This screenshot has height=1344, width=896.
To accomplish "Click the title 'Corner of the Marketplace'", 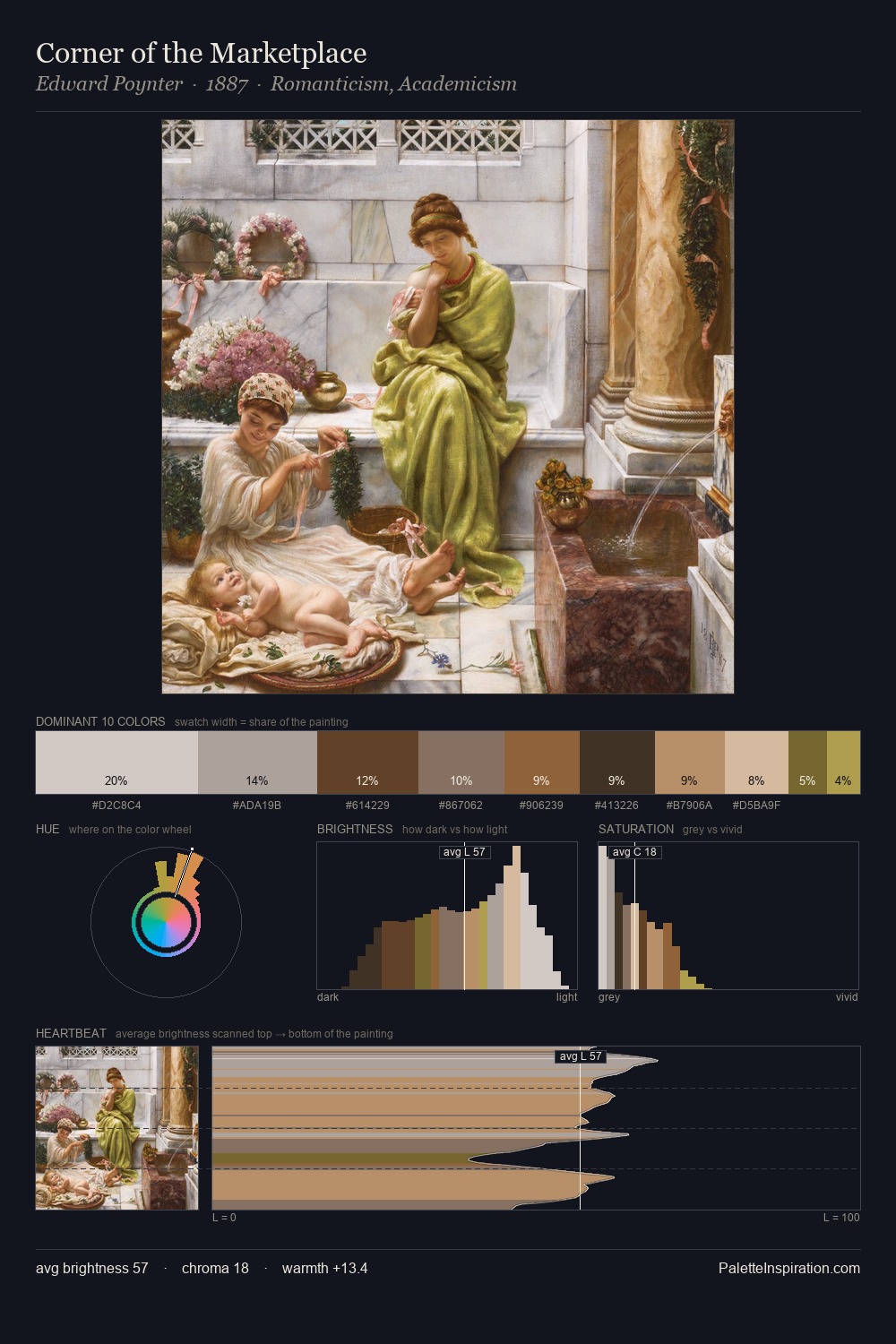I will (x=202, y=53).
